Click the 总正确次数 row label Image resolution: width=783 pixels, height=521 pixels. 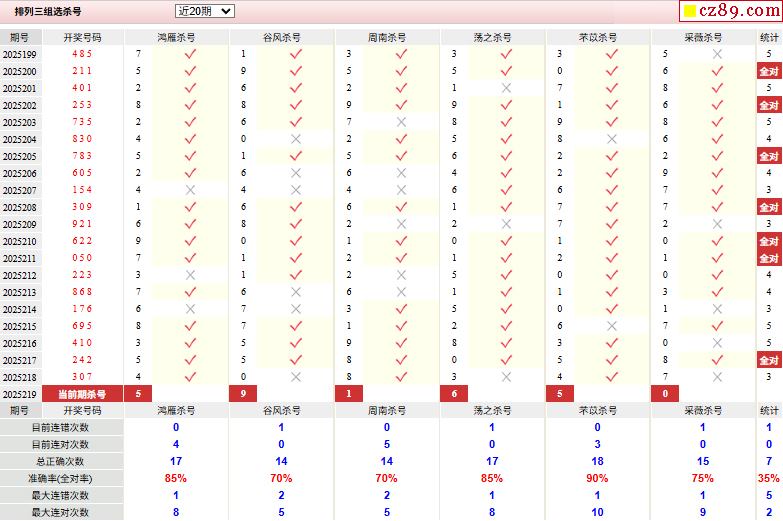(x=60, y=462)
